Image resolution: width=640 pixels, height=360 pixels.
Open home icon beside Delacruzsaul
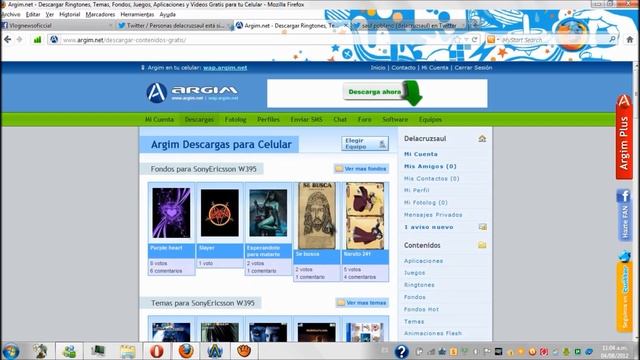(x=482, y=139)
